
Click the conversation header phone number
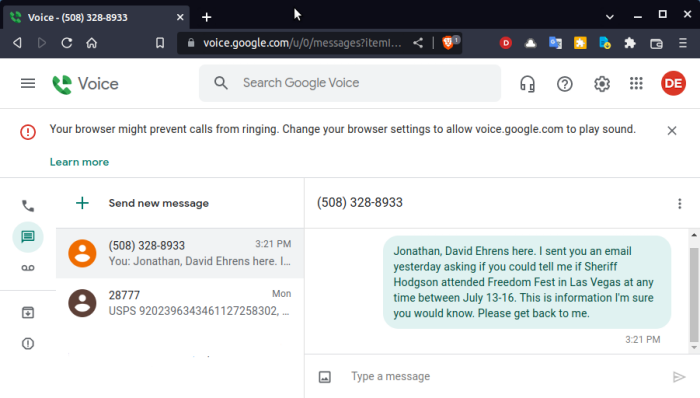click(360, 203)
